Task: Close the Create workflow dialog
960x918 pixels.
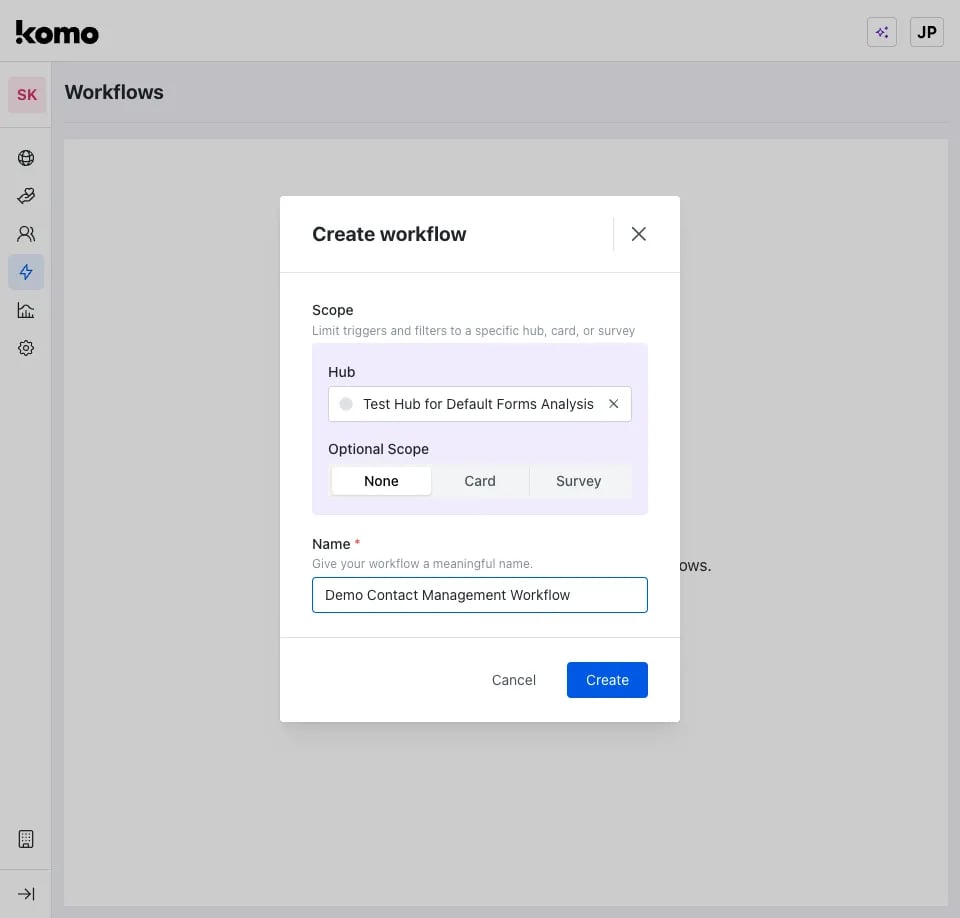Action: 639,234
